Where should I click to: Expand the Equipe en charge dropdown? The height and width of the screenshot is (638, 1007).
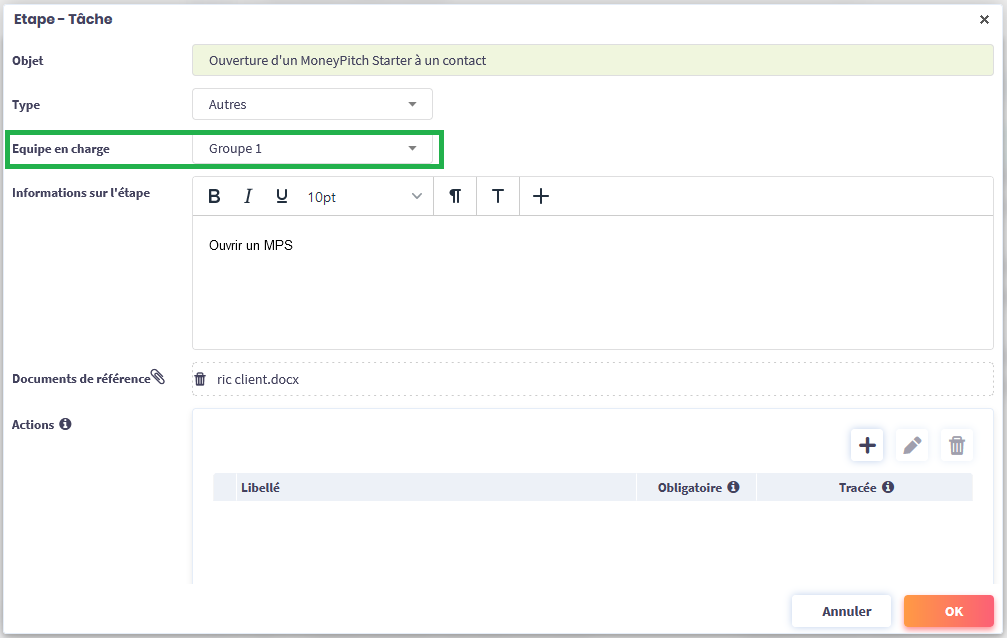[x=312, y=149]
